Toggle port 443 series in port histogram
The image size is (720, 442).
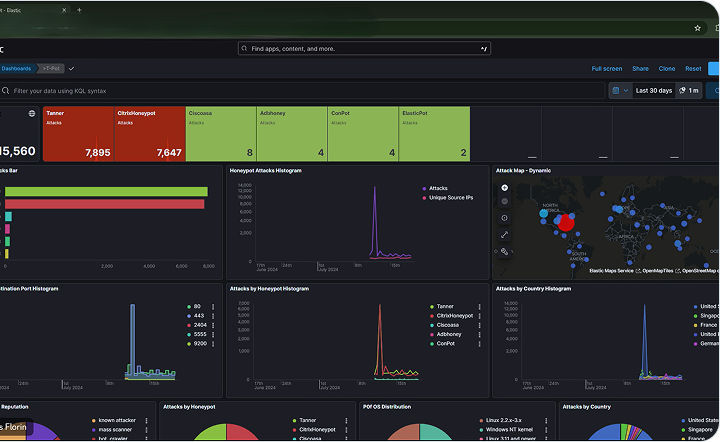196,316
